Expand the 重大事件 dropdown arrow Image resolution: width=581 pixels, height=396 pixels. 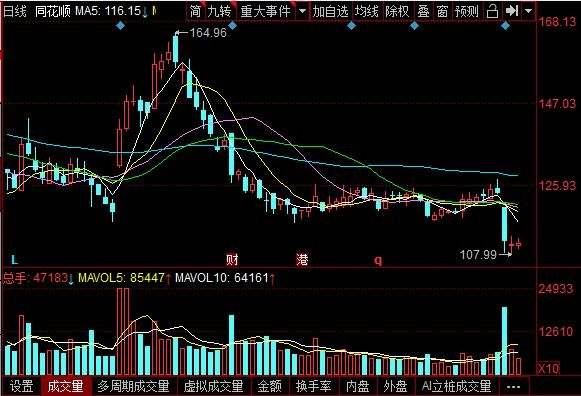click(303, 11)
